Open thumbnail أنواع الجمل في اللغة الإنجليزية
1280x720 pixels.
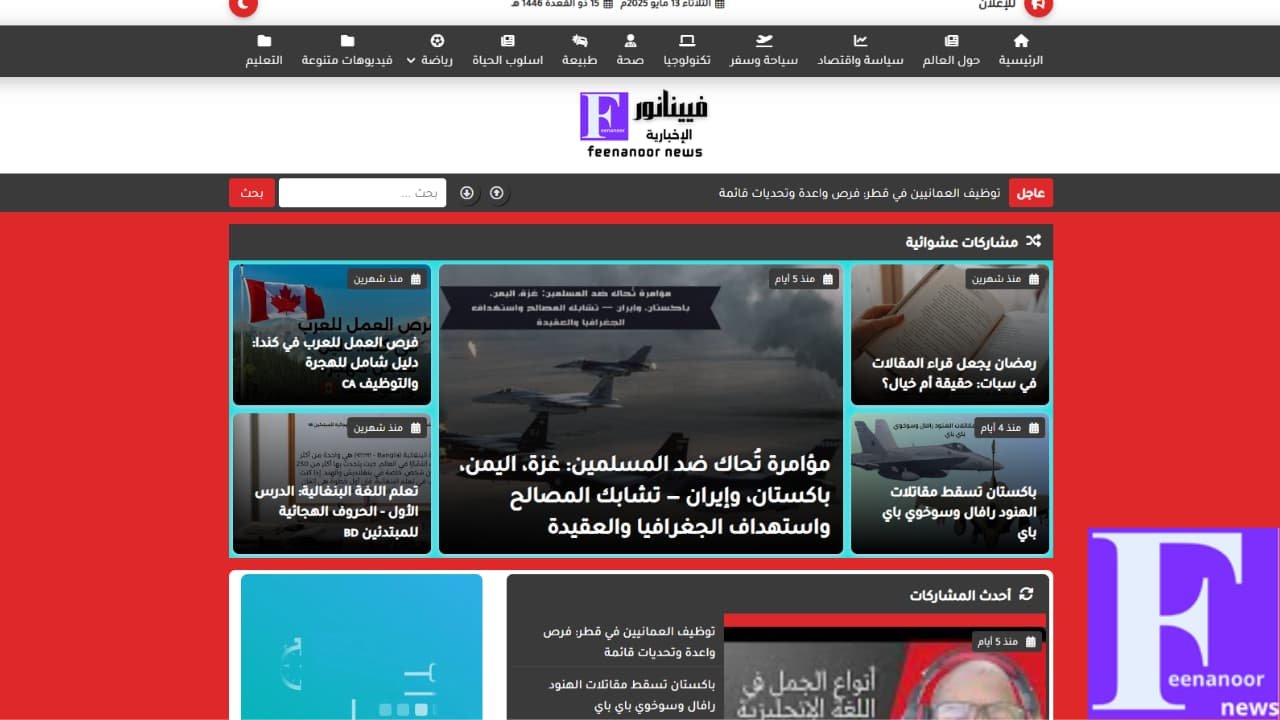[x=884, y=667]
